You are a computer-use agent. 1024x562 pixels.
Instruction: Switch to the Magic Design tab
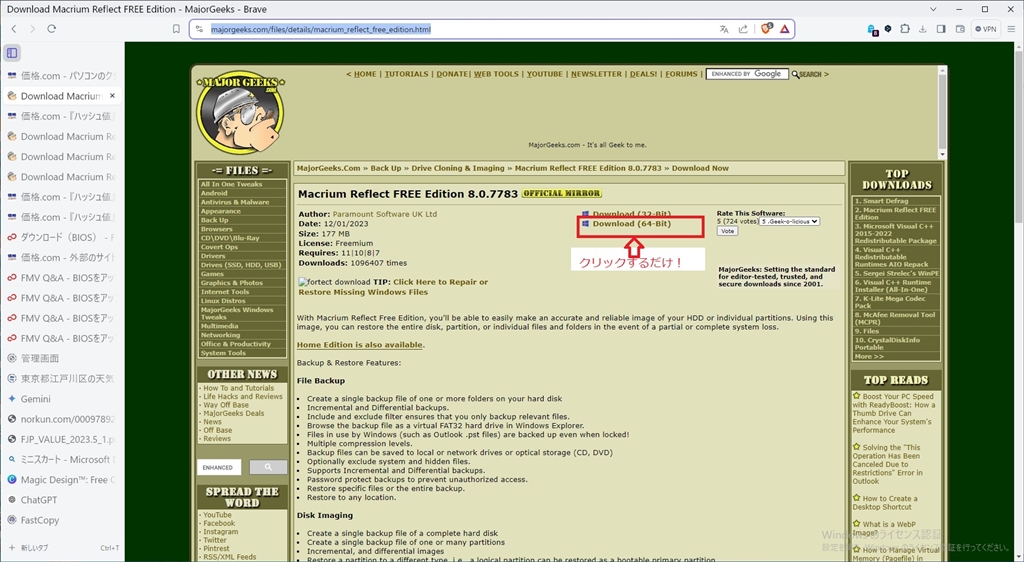[62, 480]
